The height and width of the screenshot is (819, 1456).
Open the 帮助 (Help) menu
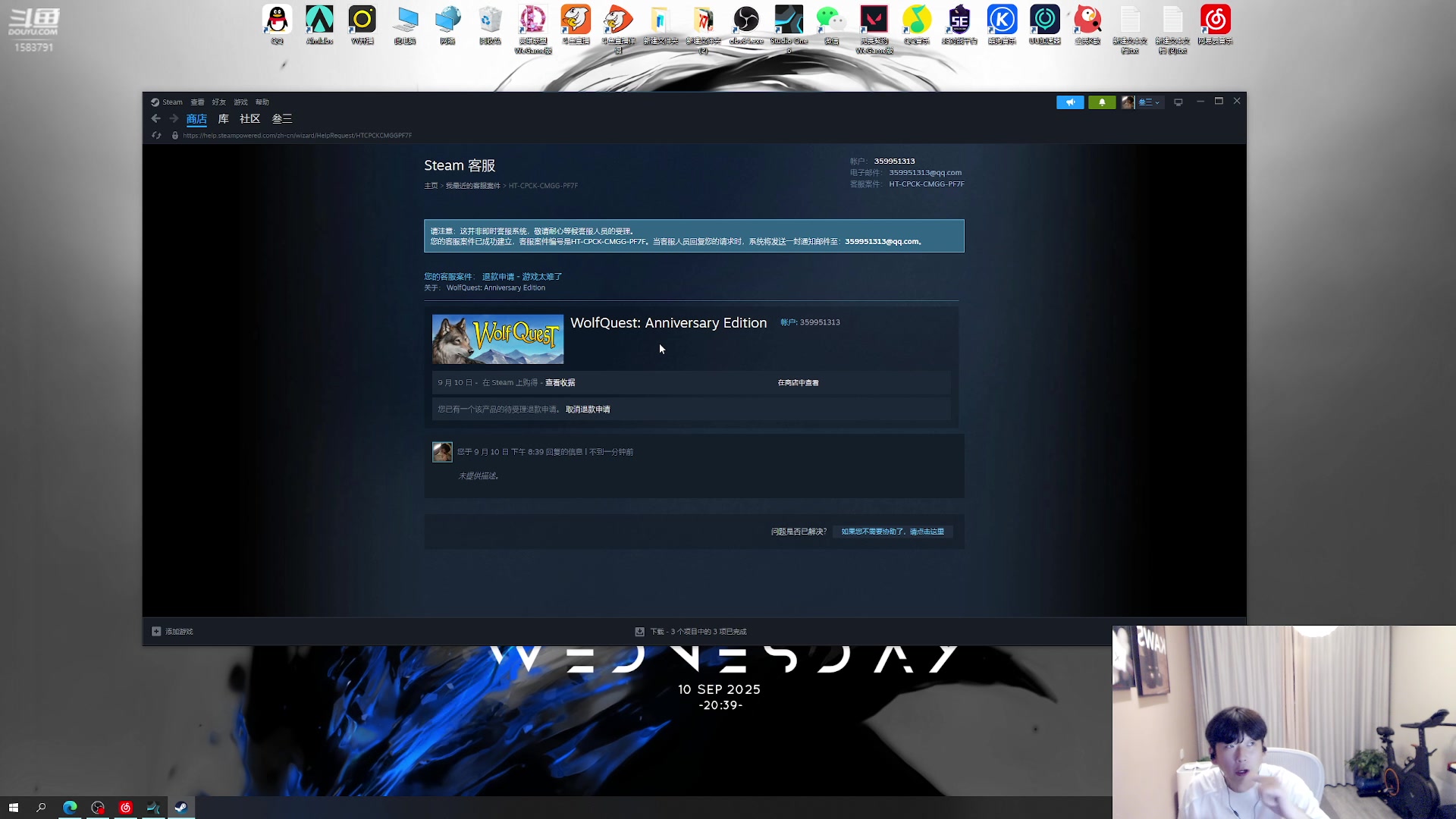262,102
